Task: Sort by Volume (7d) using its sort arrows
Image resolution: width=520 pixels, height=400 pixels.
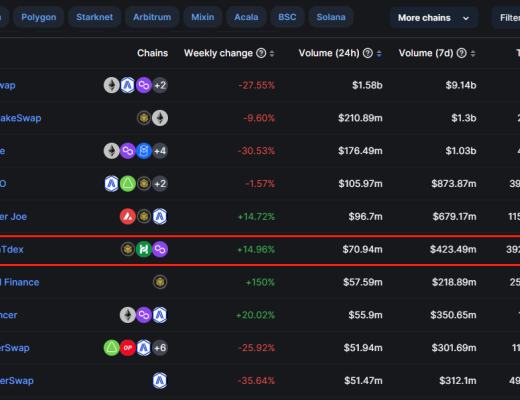Action: [x=473, y=53]
